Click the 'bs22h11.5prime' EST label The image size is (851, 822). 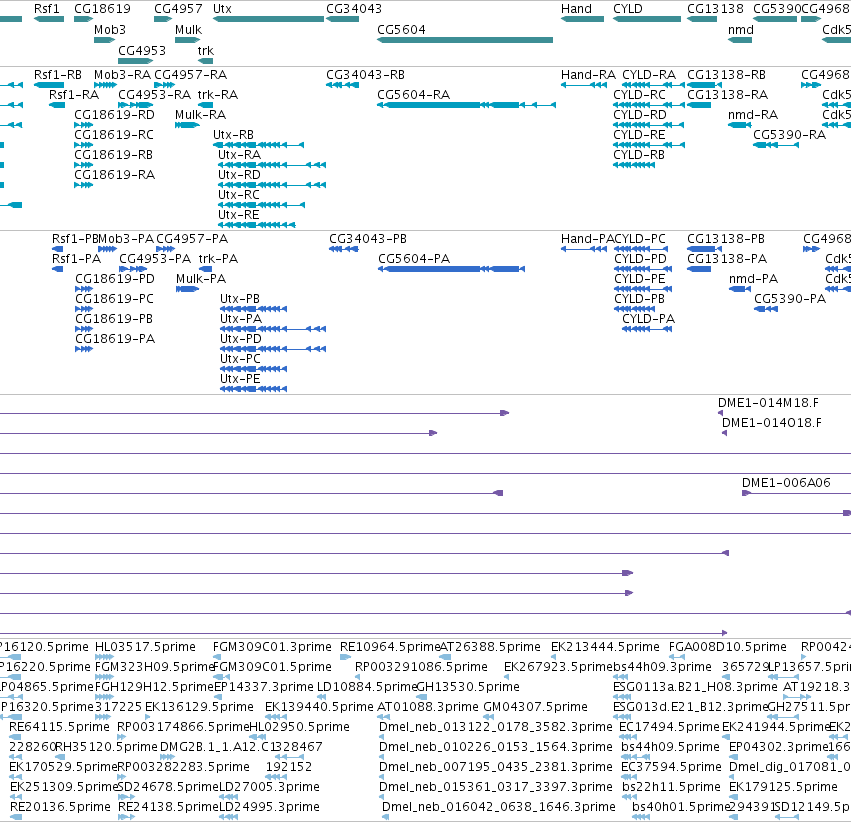click(x=671, y=787)
